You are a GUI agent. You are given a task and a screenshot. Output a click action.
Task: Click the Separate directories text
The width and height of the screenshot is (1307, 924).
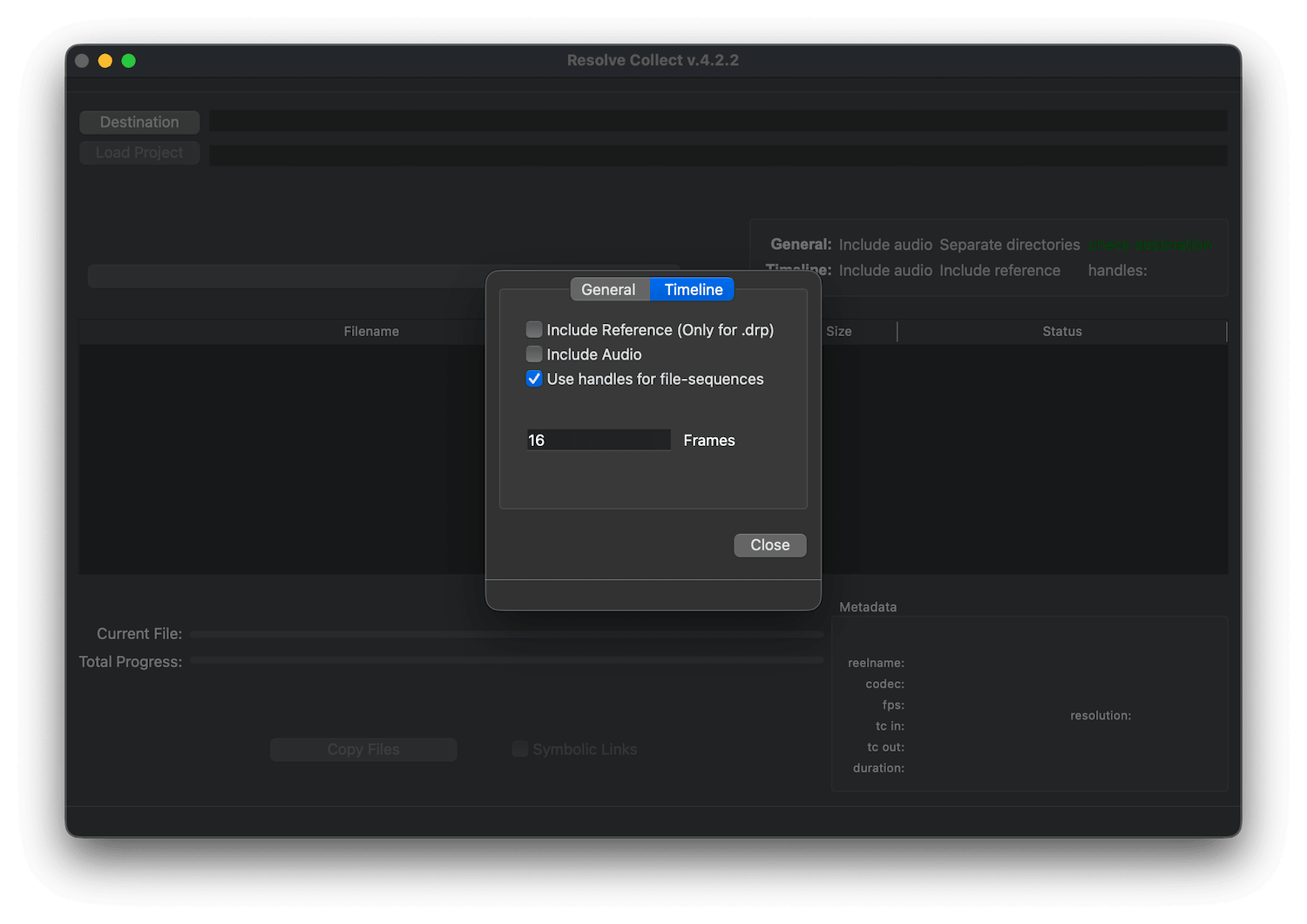click(x=1010, y=245)
